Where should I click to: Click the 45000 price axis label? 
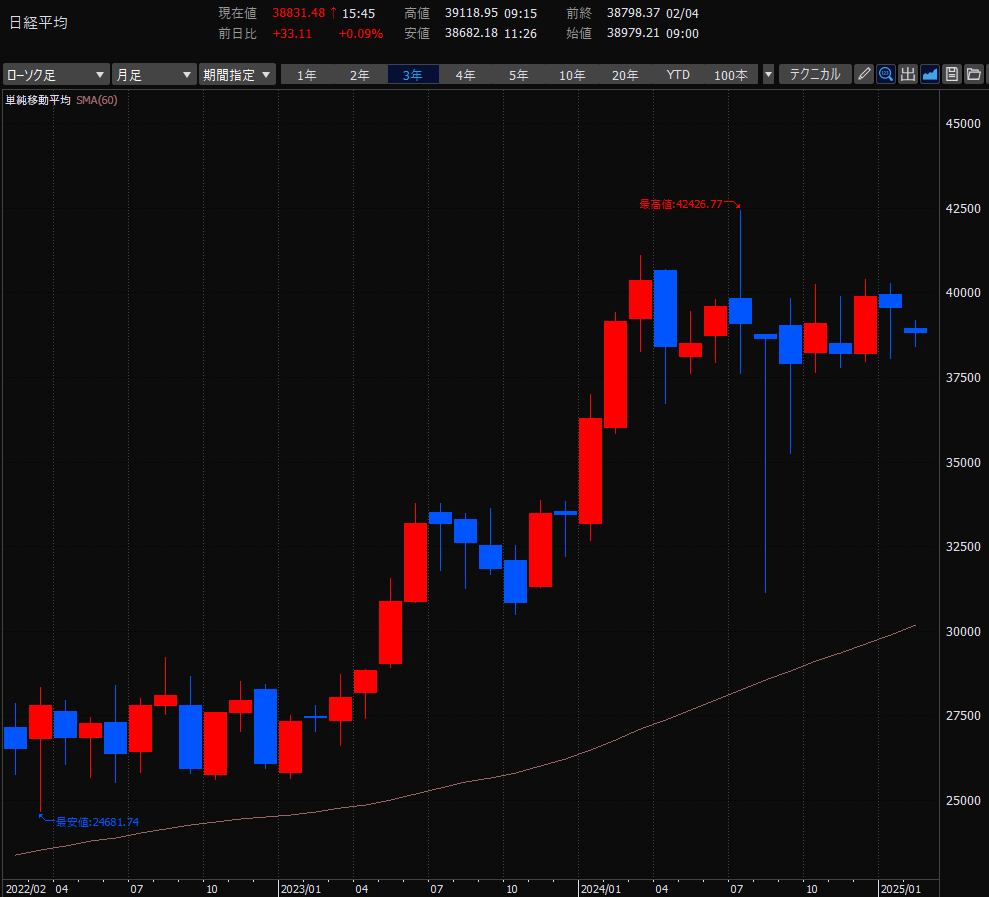point(963,124)
